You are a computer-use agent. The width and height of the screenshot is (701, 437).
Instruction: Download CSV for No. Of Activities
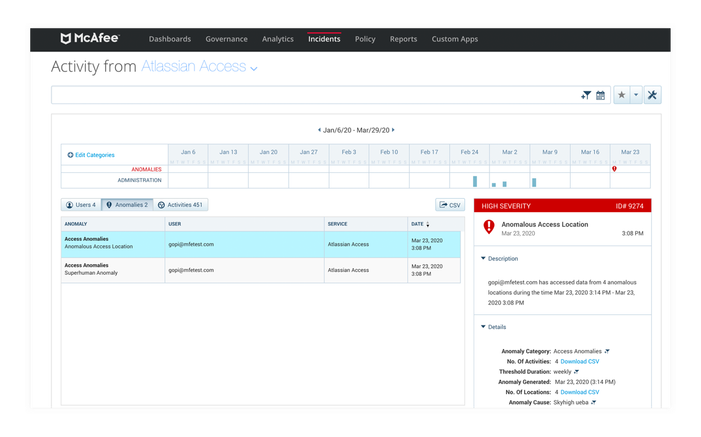click(x=579, y=361)
